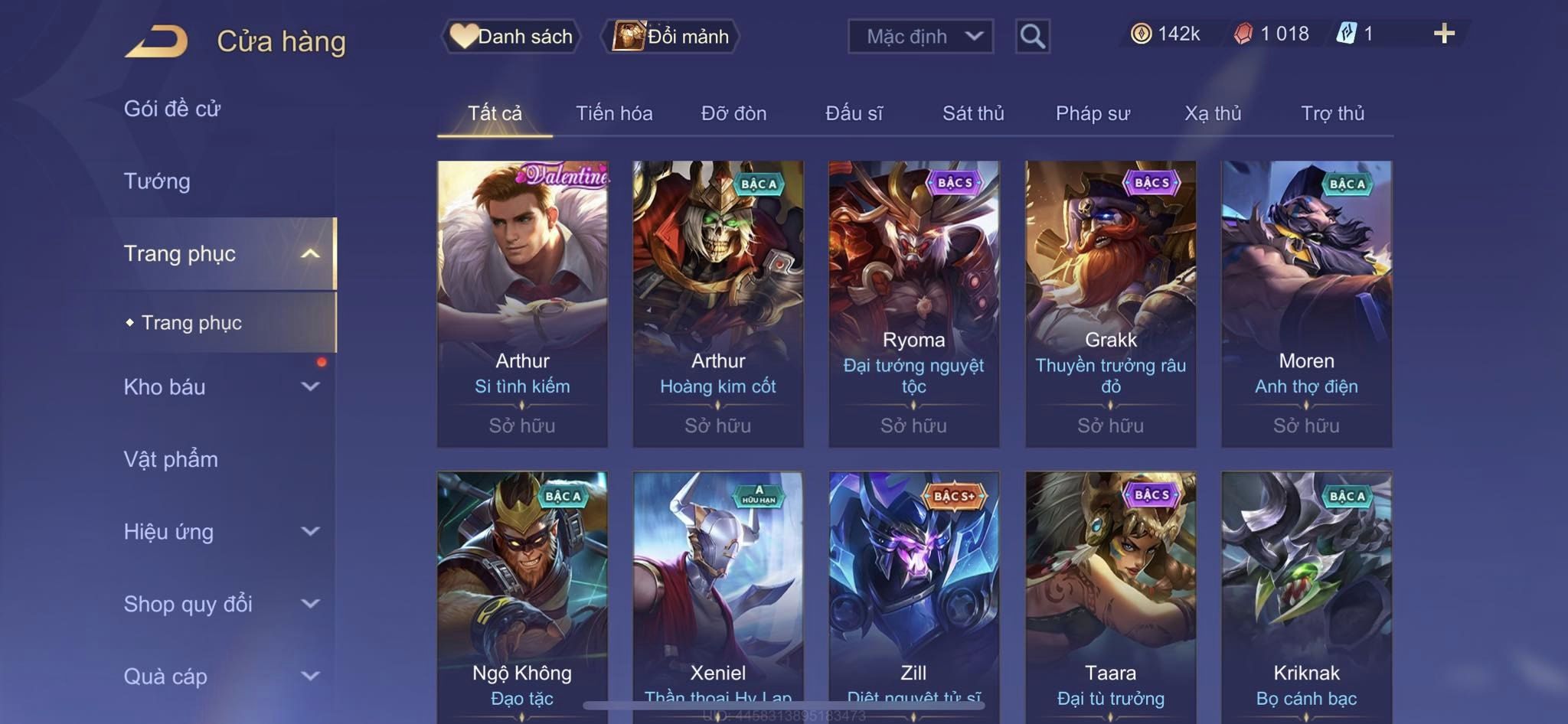The image size is (1568, 724).
Task: Open Gói đề cử in the sidebar
Action: 172,109
